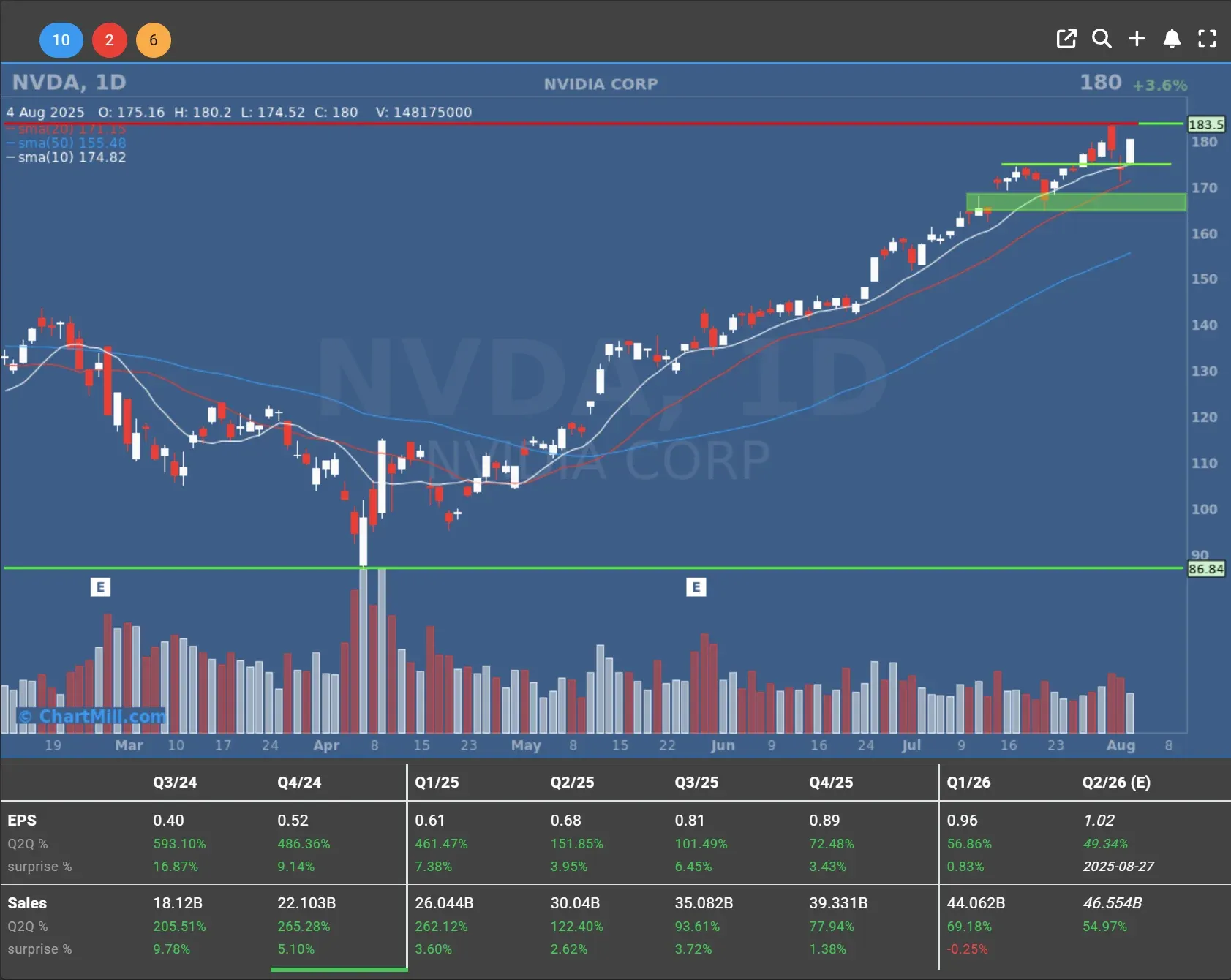This screenshot has width=1231, height=980.
Task: Click the Apr label on time axis
Action: pos(326,745)
